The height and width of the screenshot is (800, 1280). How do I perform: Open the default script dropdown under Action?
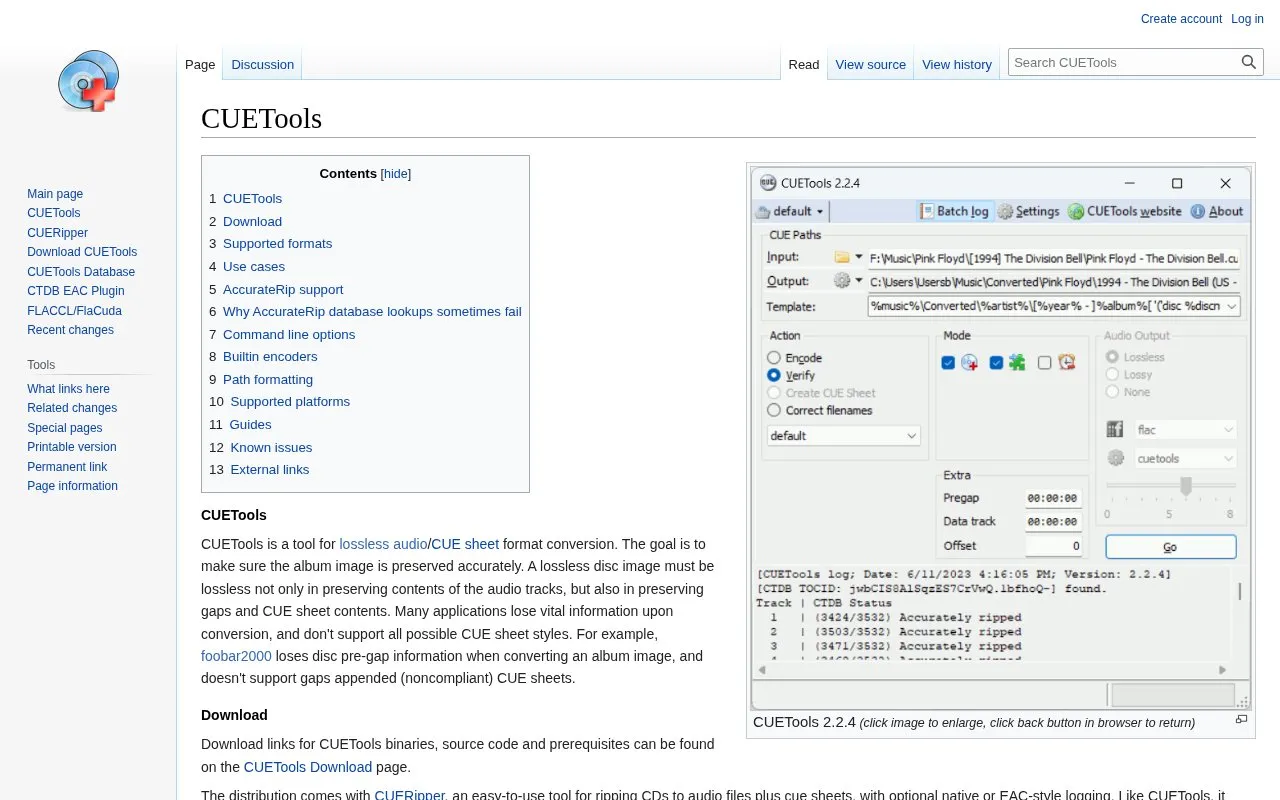pos(844,436)
